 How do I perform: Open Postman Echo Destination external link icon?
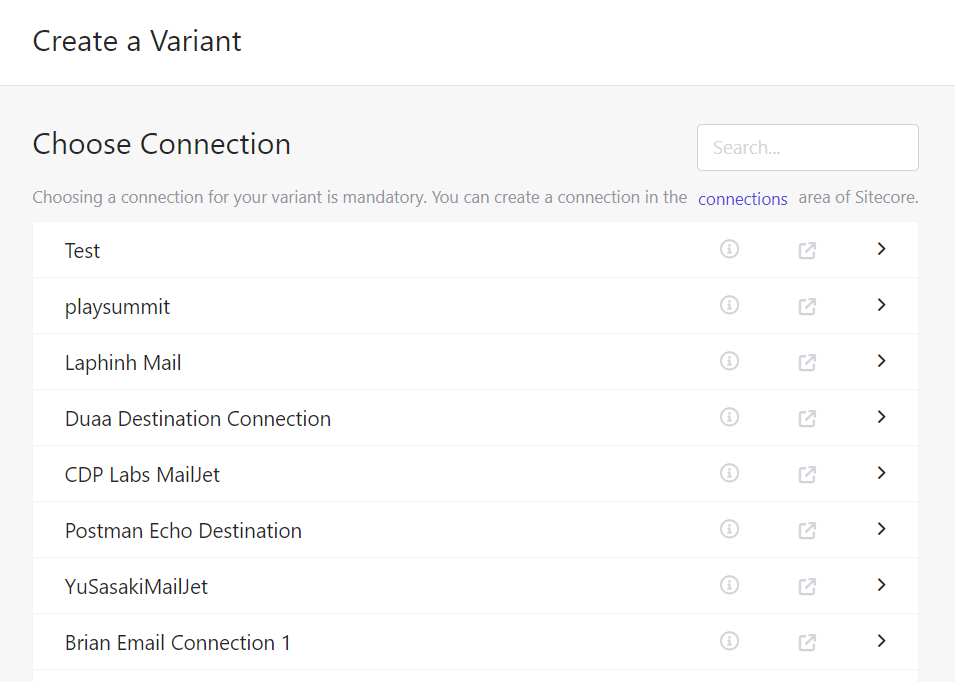pos(807,530)
